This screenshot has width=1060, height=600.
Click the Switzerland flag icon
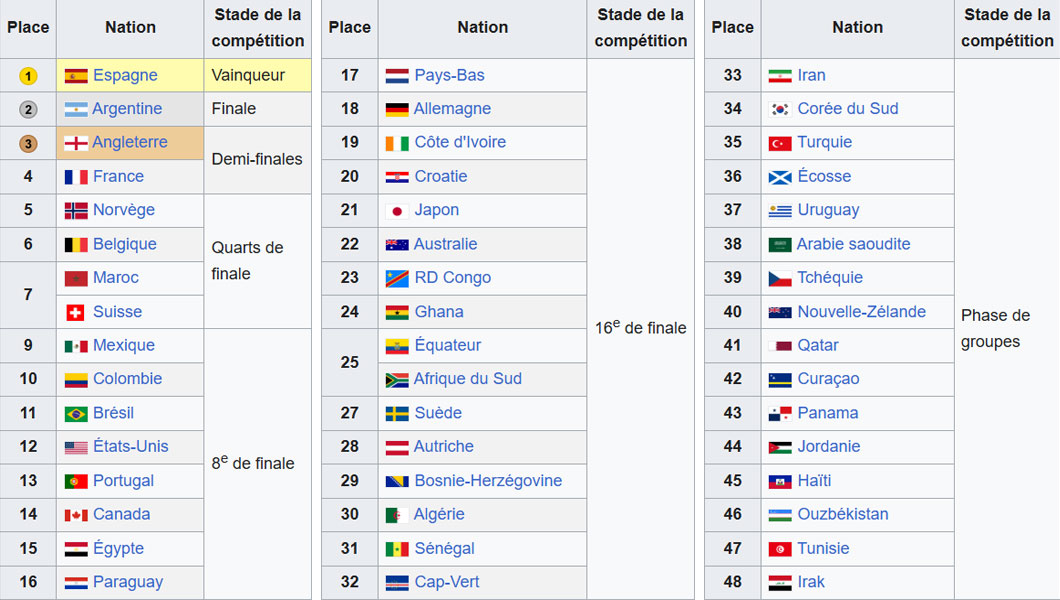pos(75,312)
